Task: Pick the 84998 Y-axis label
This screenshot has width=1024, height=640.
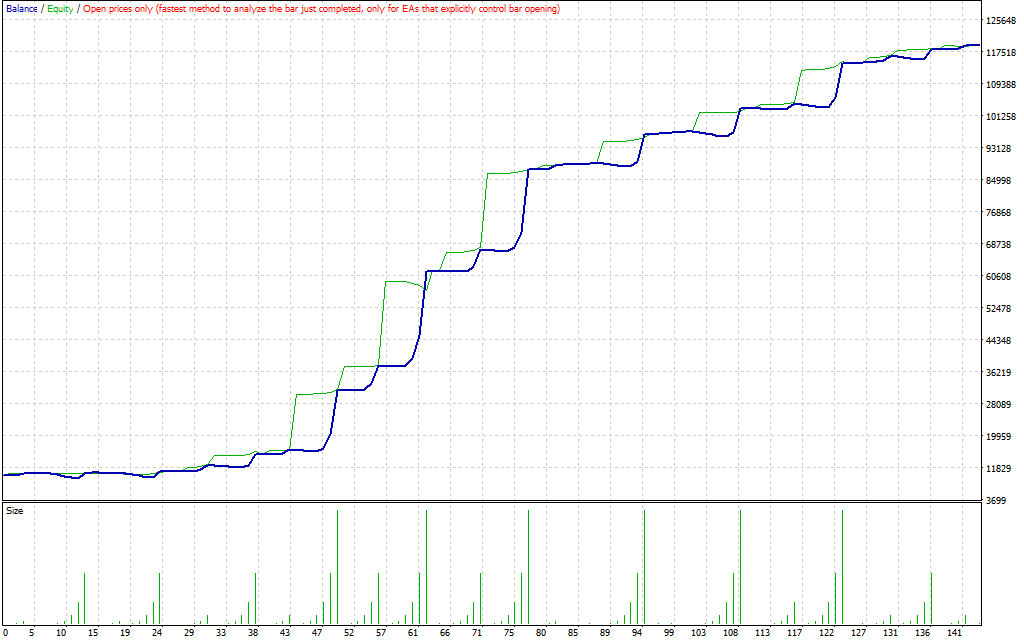Action: coord(1000,180)
